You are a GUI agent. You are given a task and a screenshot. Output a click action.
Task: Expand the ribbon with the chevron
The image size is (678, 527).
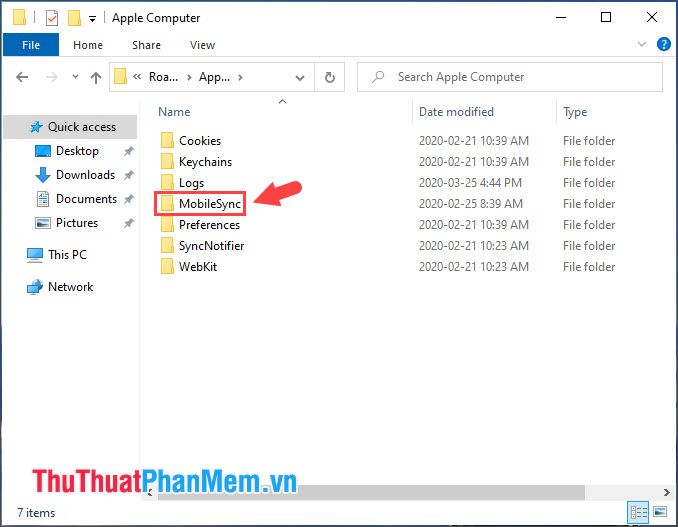tap(642, 44)
